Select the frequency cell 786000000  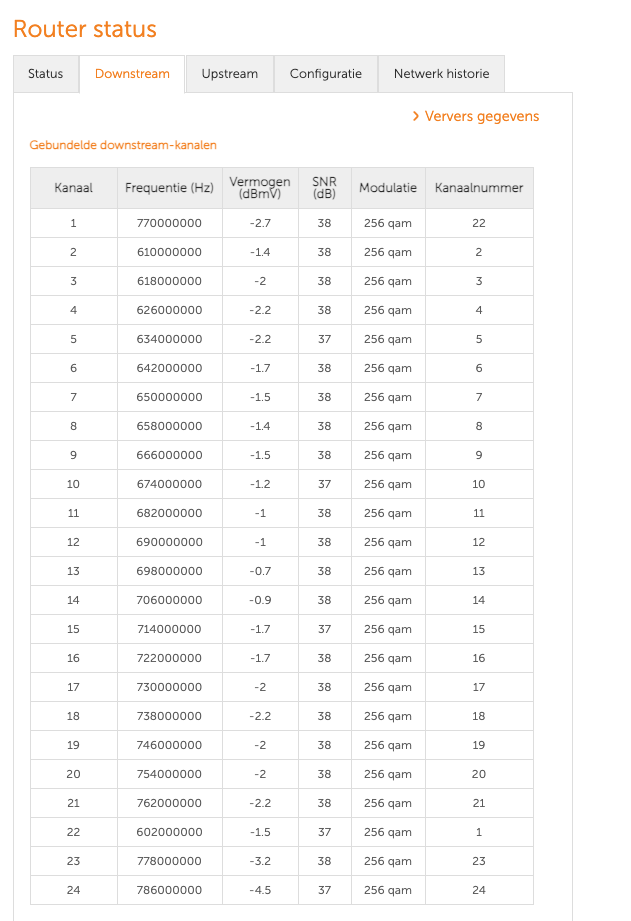pyautogui.click(x=169, y=890)
